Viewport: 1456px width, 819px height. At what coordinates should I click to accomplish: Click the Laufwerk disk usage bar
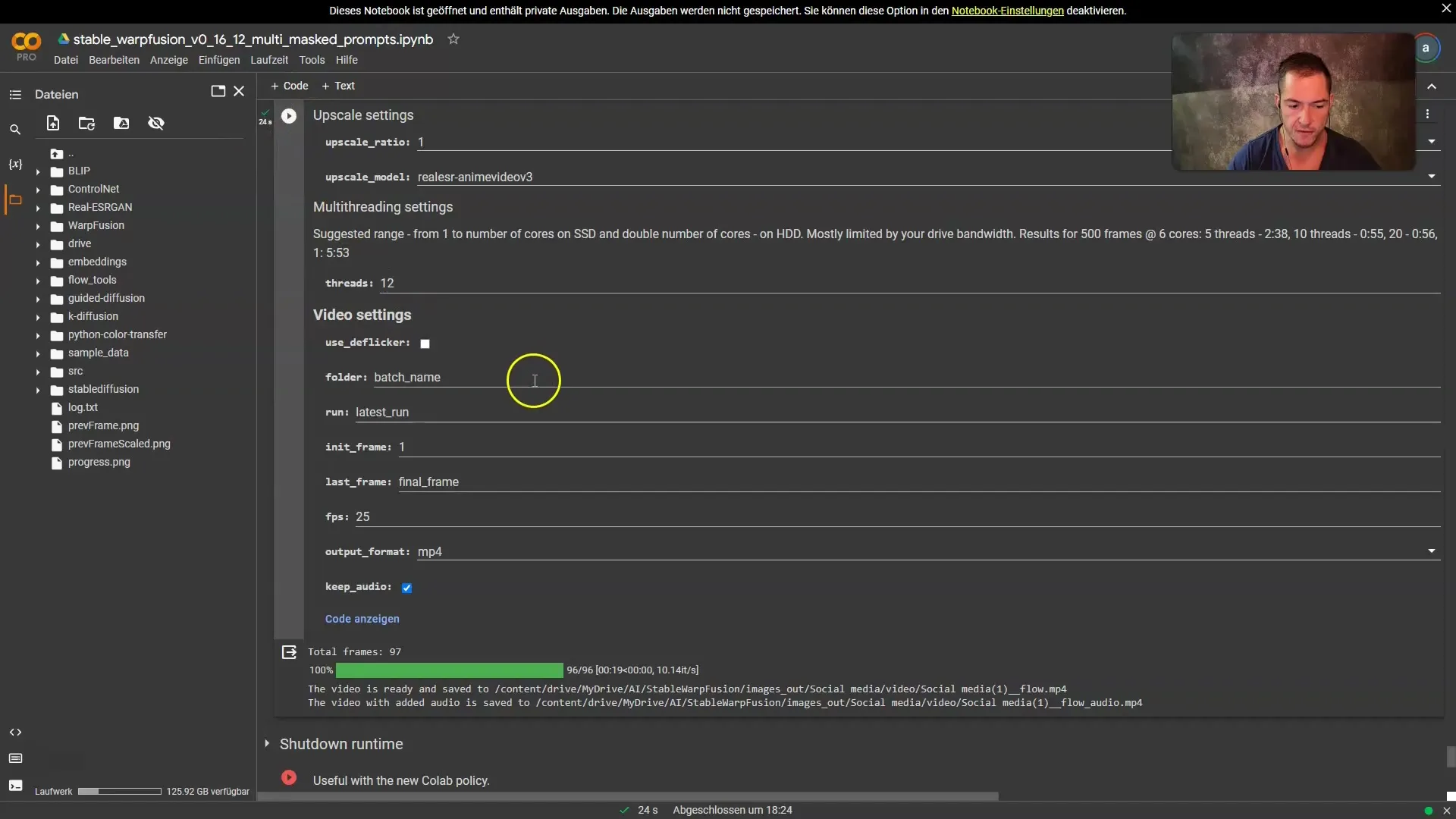[120, 791]
